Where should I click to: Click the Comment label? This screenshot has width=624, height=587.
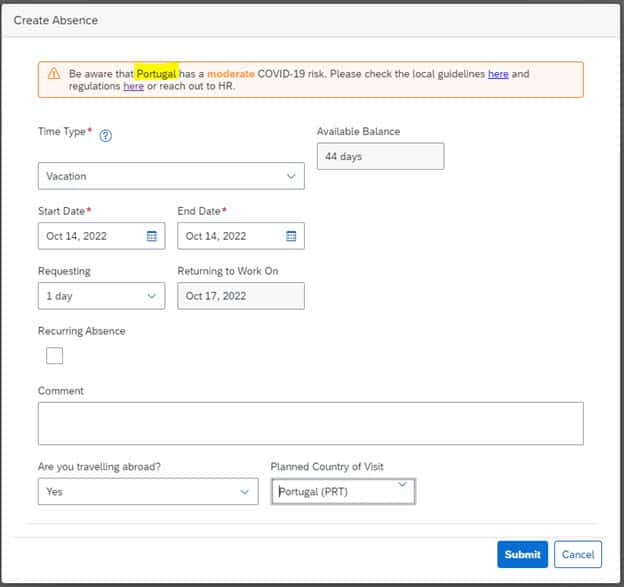(60, 391)
